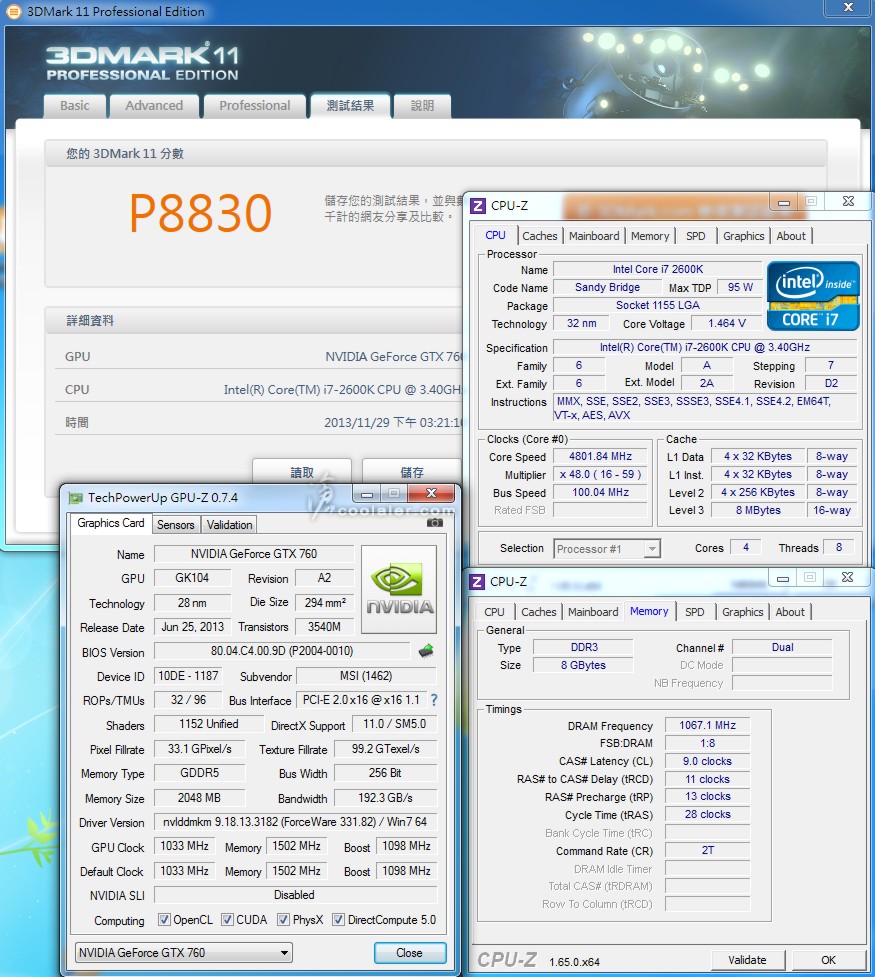Screen dimensions: 875x977
Task: Click the DRAM Frequency 1067.1 MHz value
Action: (x=707, y=725)
